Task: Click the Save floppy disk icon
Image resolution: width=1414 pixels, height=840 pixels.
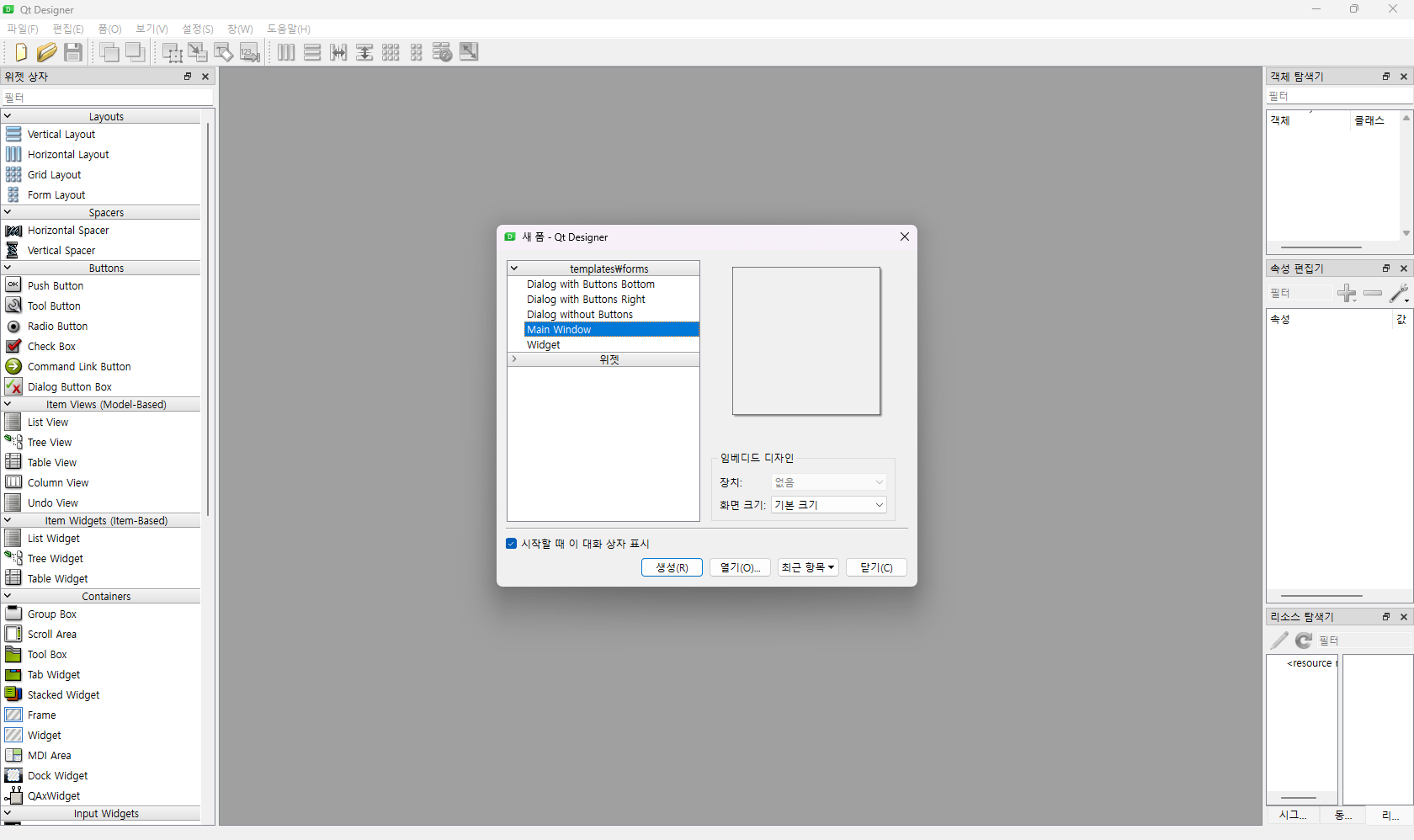Action: [x=73, y=52]
